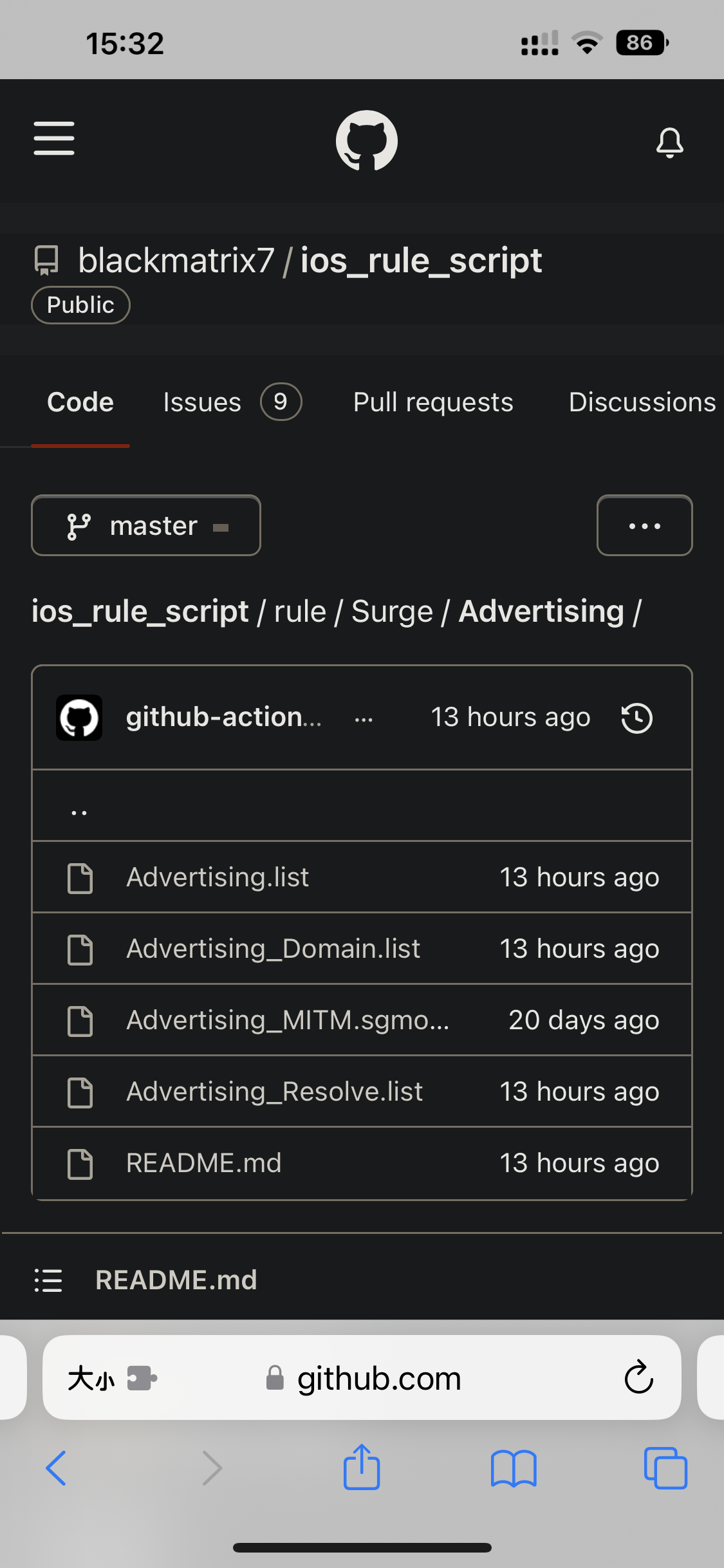Viewport: 724px width, 1568px height.
Task: View commit history clock icon
Action: 636,718
